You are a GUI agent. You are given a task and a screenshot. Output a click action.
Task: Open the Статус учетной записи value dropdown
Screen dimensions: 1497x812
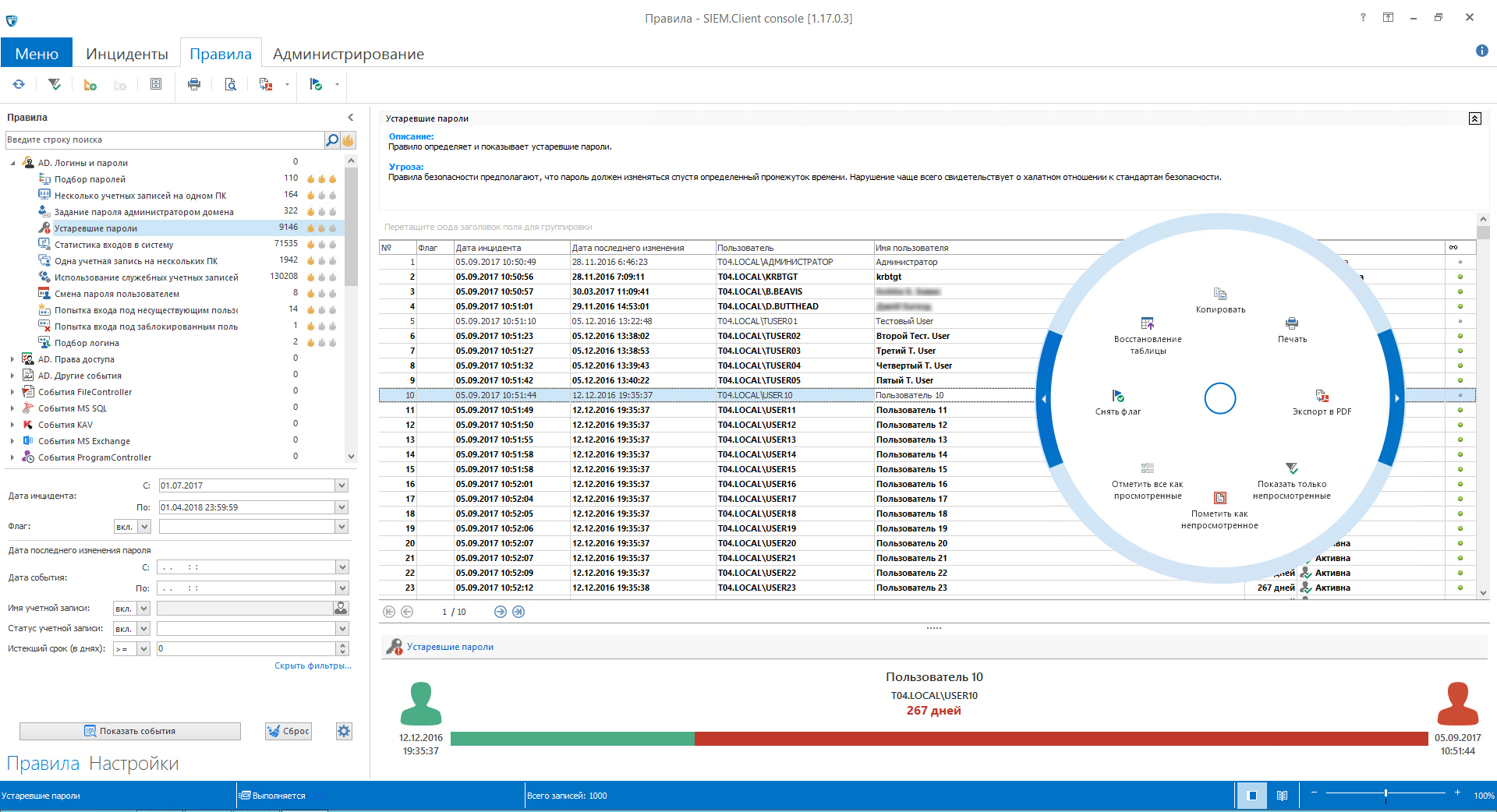tap(342, 629)
